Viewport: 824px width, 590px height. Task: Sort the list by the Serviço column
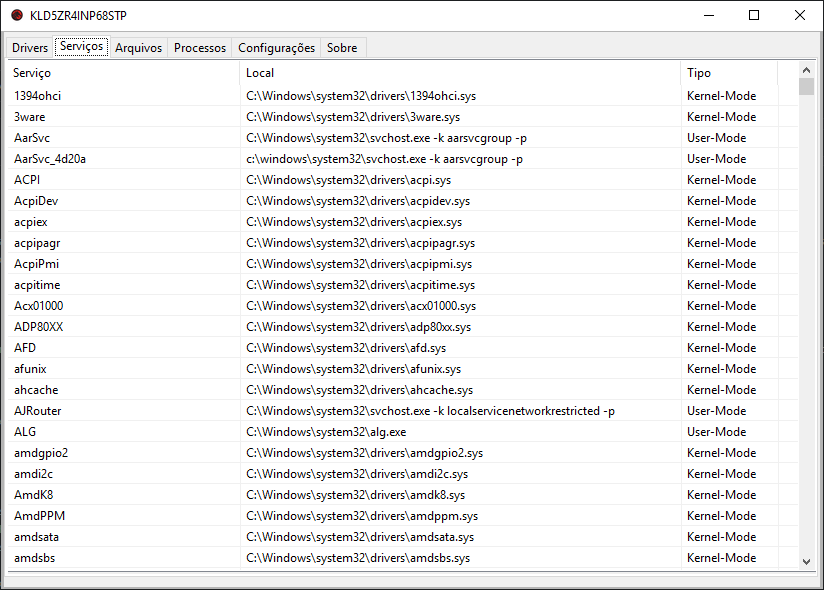(31, 73)
